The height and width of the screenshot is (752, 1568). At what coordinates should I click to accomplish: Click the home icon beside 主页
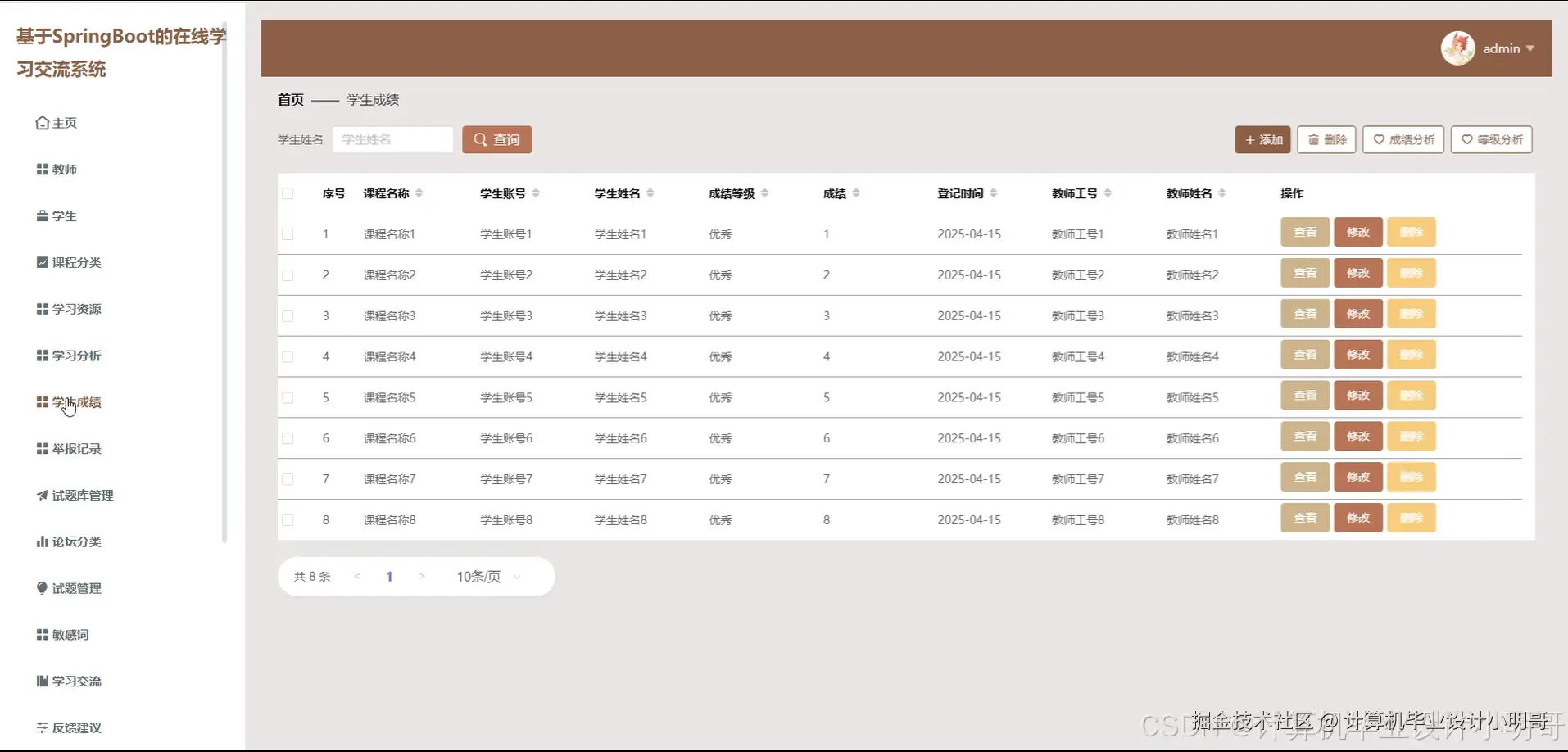coord(42,123)
